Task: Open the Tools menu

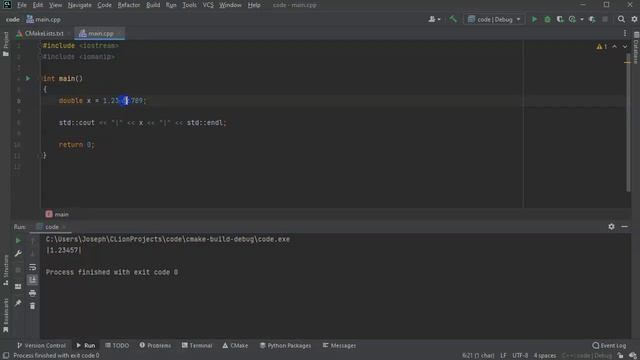Action: pos(189,5)
